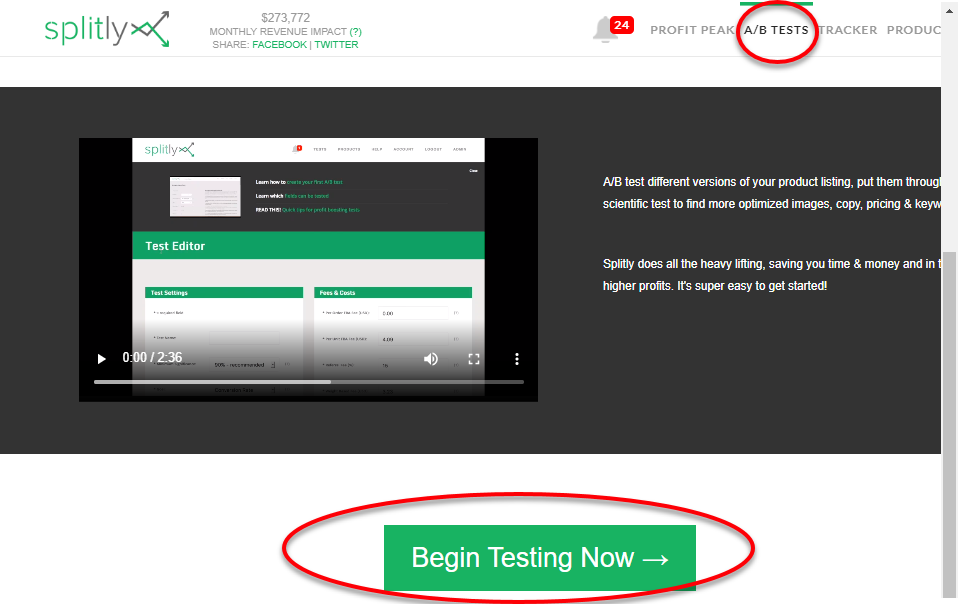The height and width of the screenshot is (604, 958).
Task: Seek on the video progress bar
Action: pyautogui.click(x=309, y=382)
